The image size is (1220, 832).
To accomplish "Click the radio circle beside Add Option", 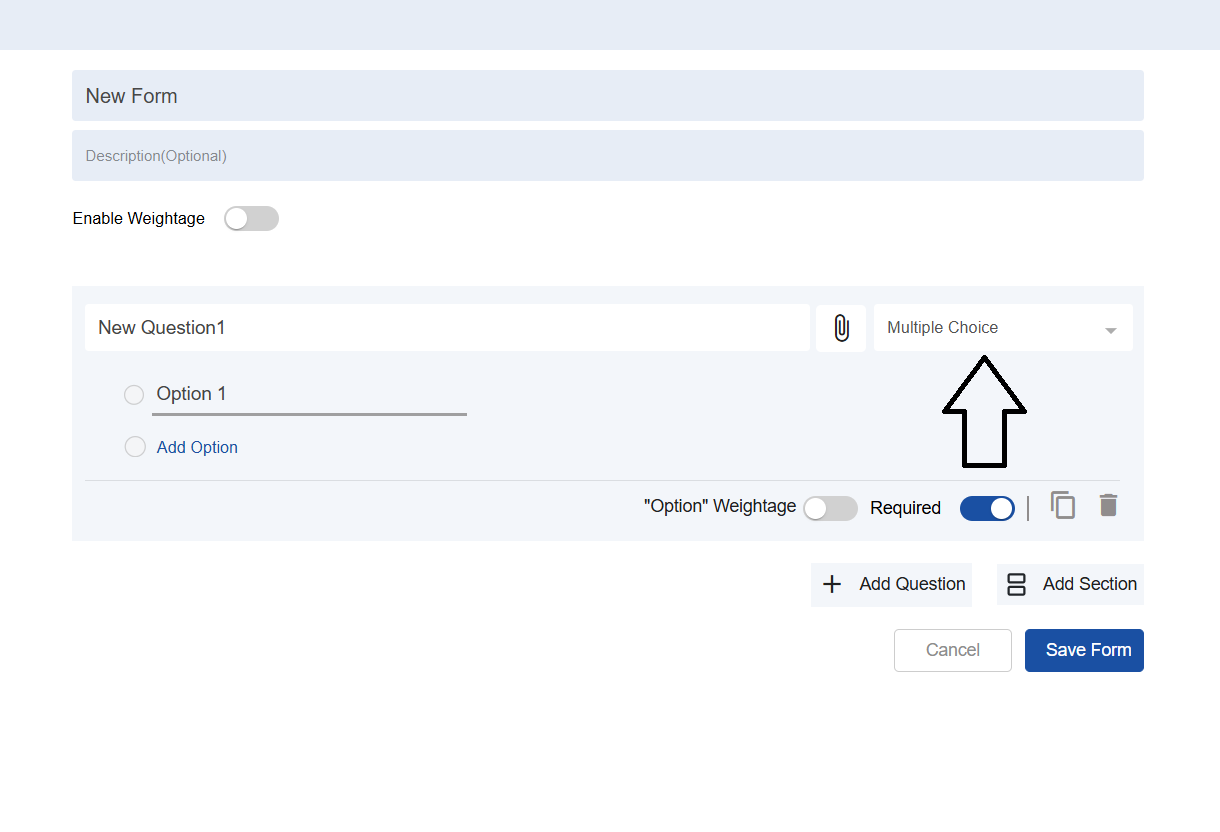I will (135, 447).
